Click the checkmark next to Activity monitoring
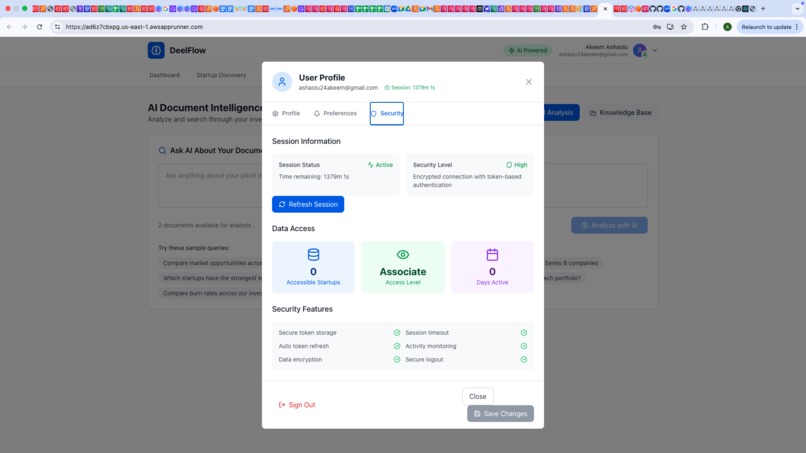 tap(523, 346)
